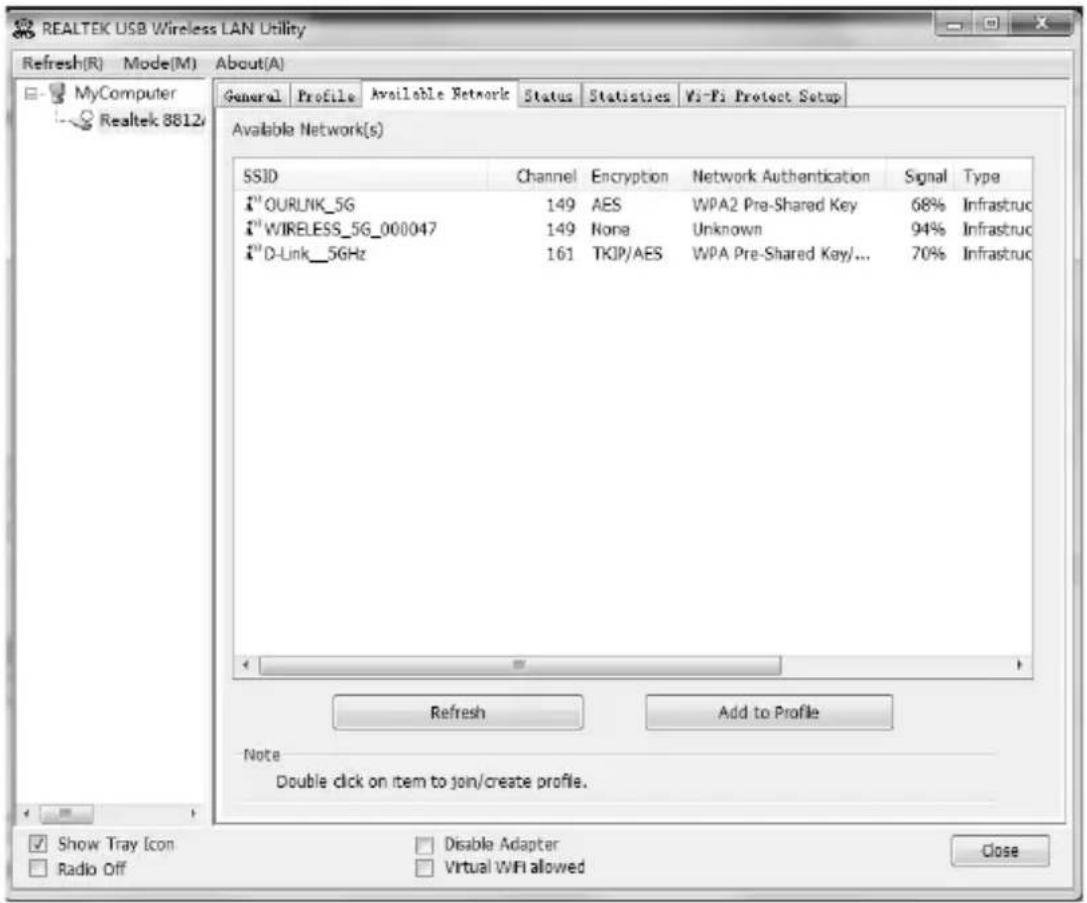Open the Wi-Fi Protect Setup tab
Screen dimensions: 1087x903
pos(763,96)
